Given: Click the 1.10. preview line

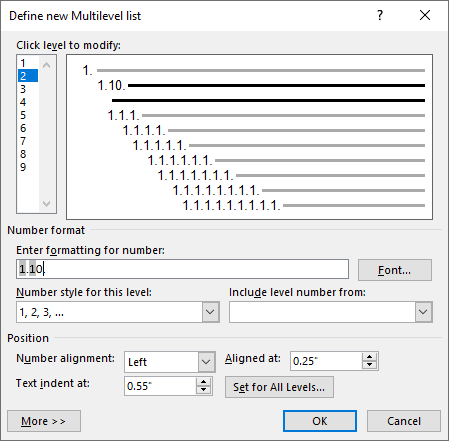Looking at the screenshot, I should coord(261,86).
